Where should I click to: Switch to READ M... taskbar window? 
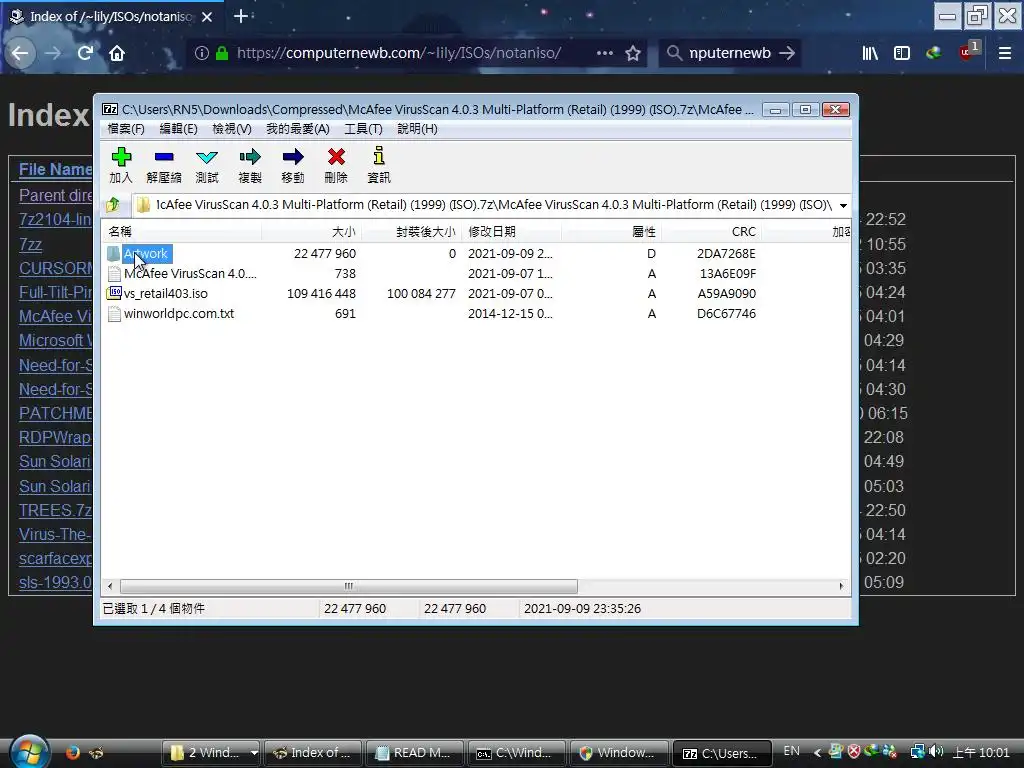(415, 753)
